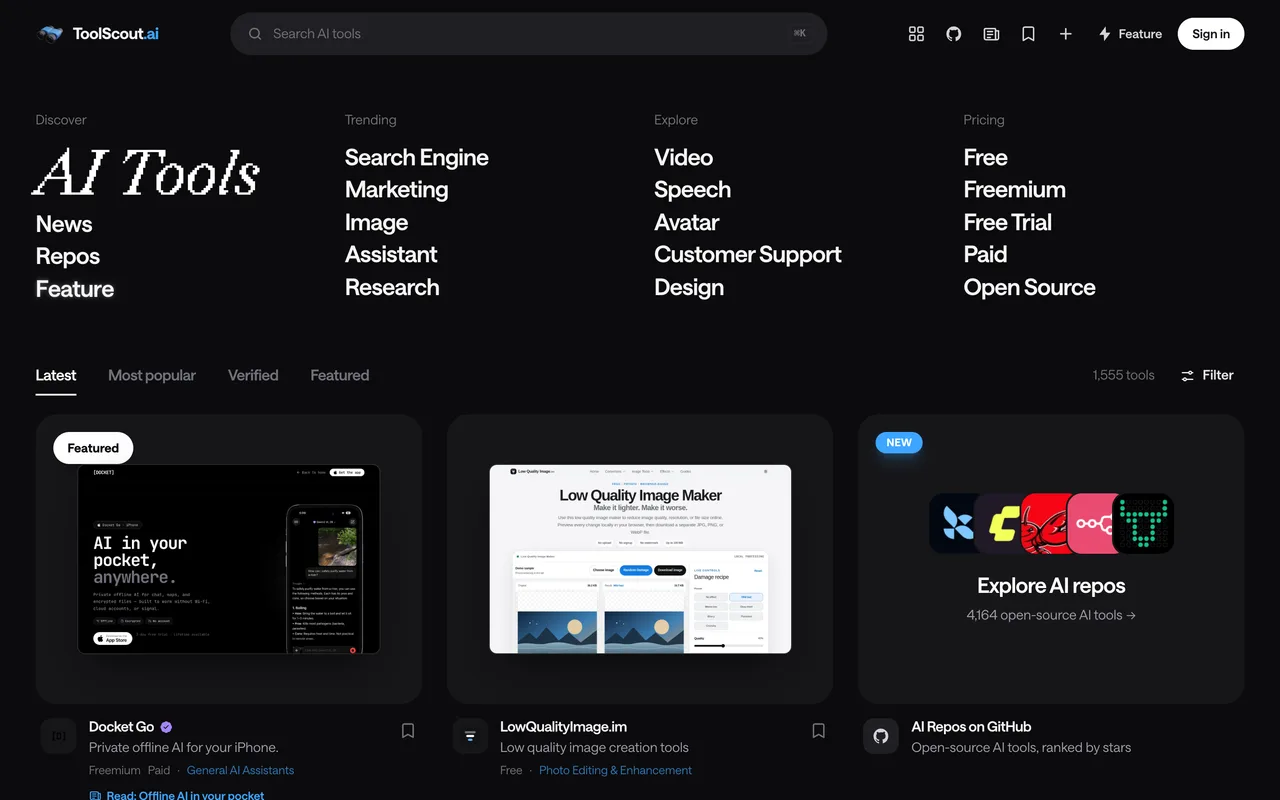Viewport: 1280px width, 800px height.
Task: Select the Freemium pricing option
Action: (1015, 189)
